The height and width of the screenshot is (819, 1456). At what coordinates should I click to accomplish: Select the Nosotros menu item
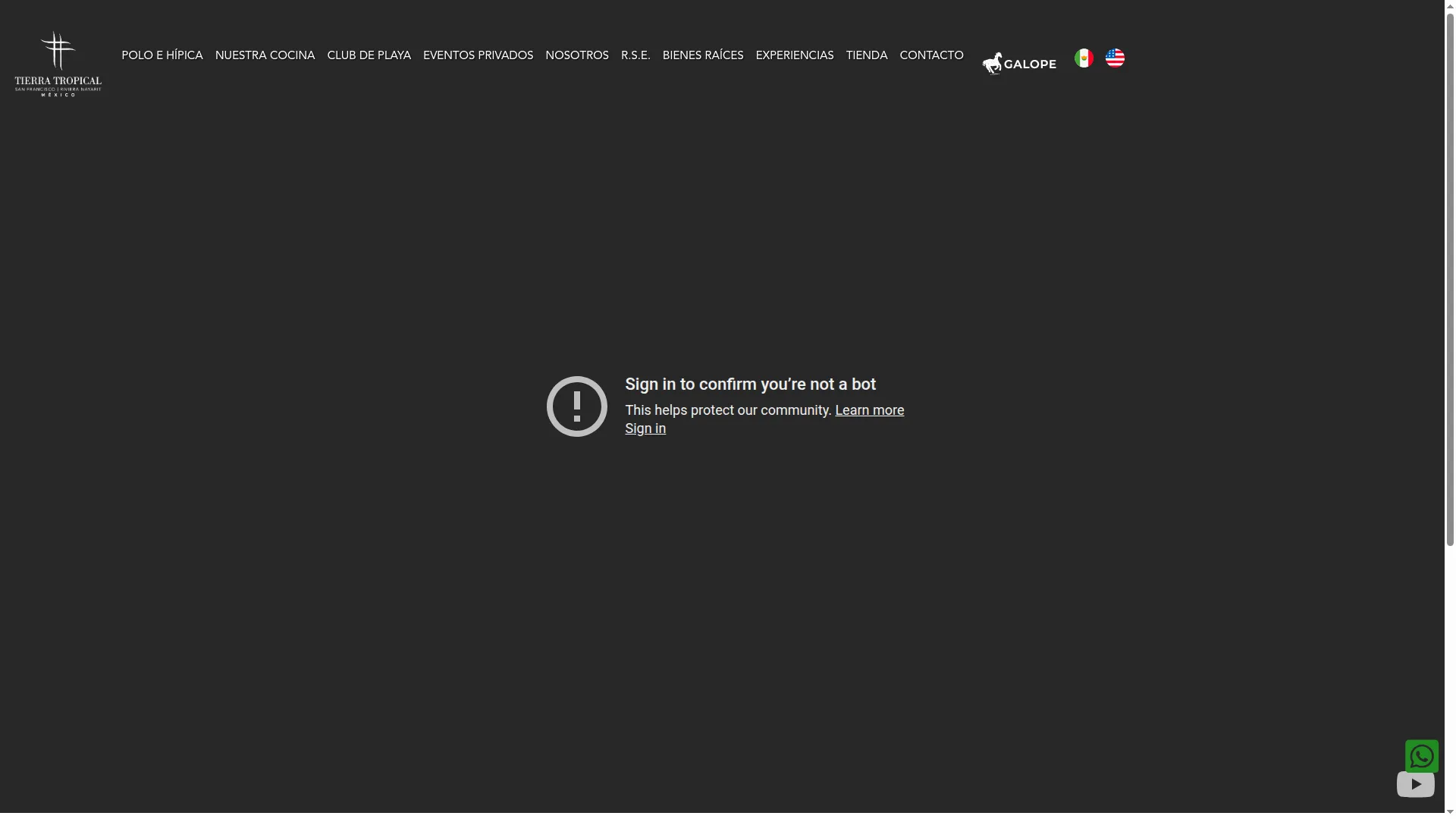576,55
